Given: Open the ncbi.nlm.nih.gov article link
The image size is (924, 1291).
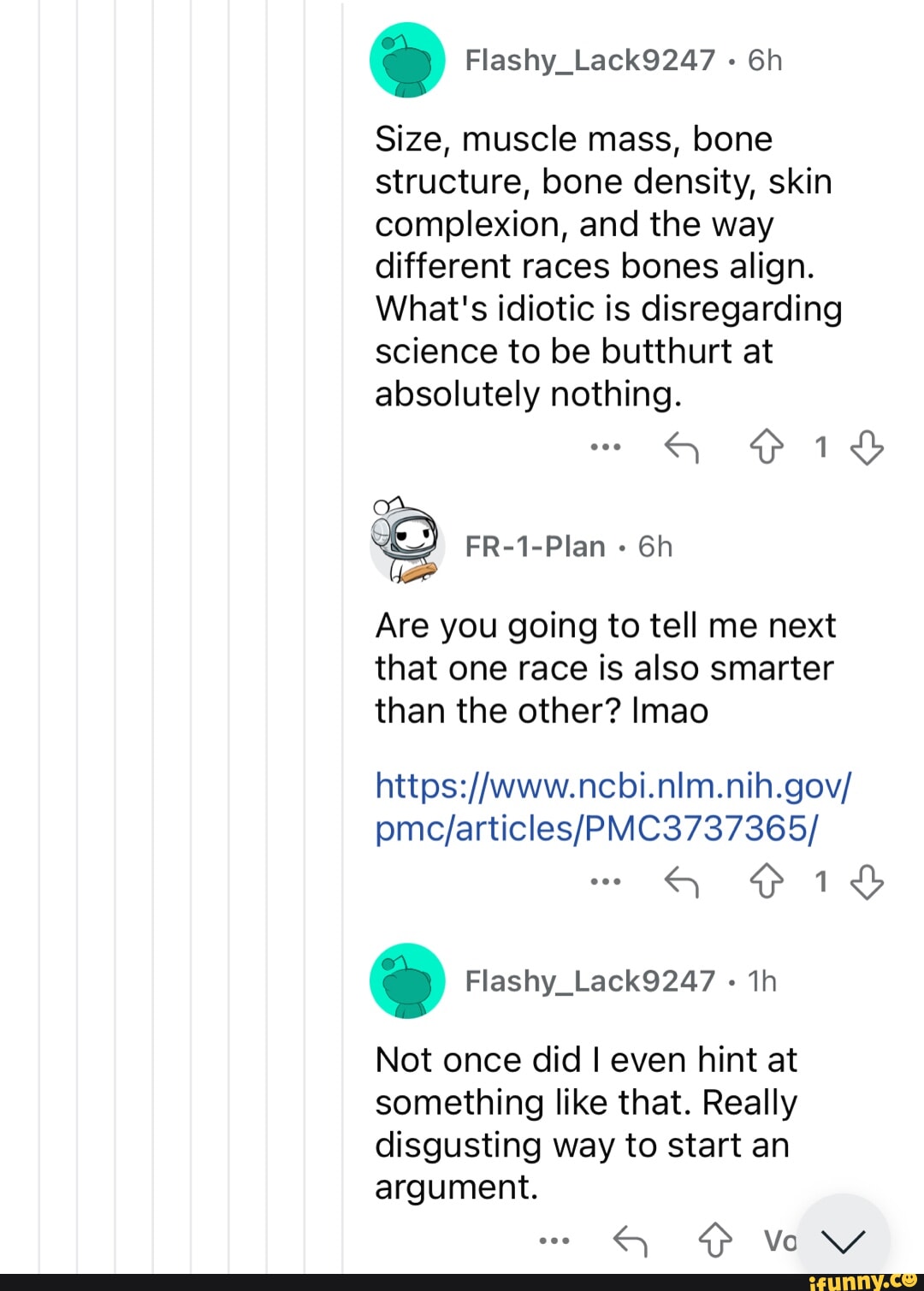Looking at the screenshot, I should (613, 806).
